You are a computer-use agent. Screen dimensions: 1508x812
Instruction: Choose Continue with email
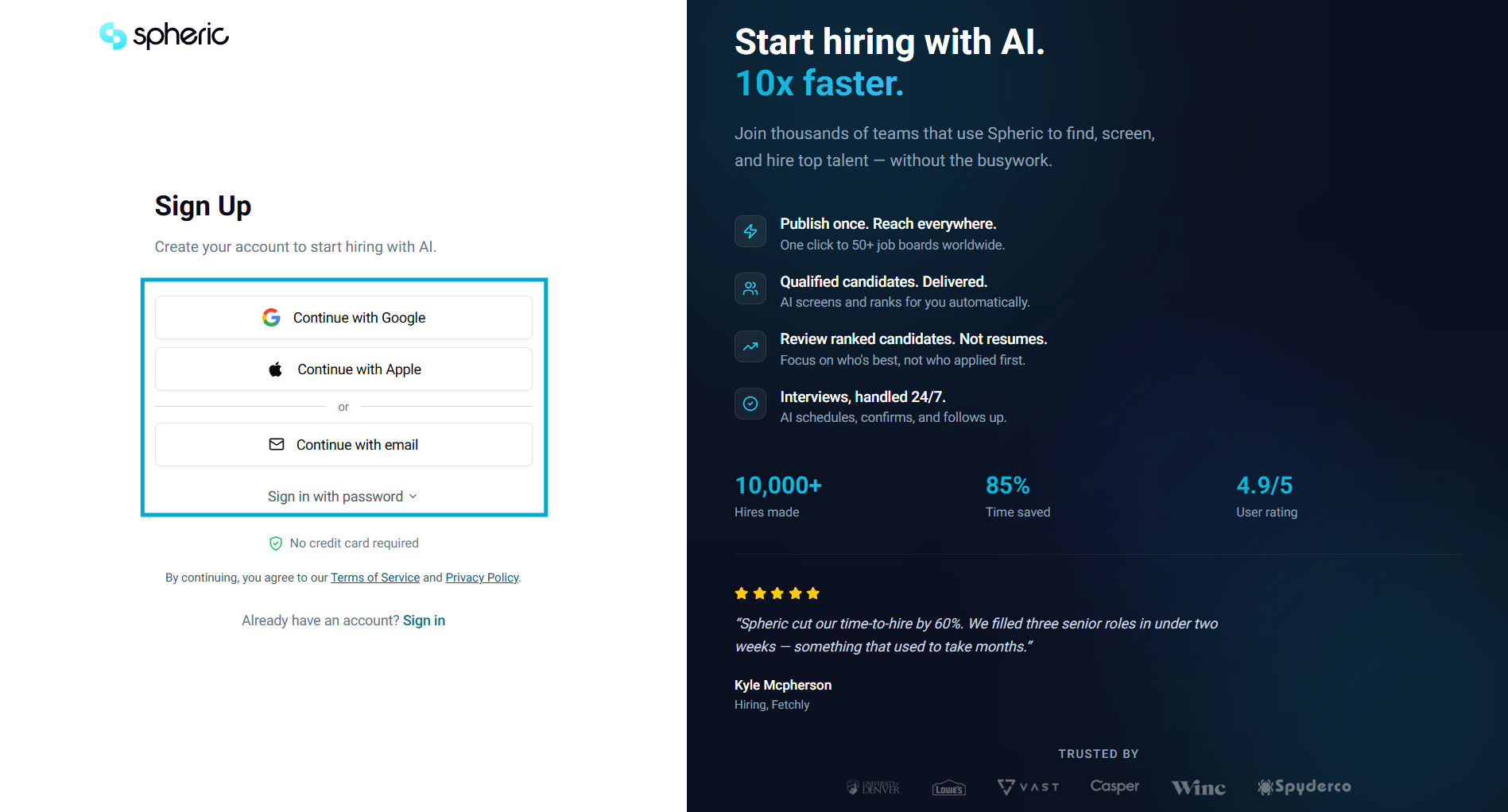[x=343, y=445]
